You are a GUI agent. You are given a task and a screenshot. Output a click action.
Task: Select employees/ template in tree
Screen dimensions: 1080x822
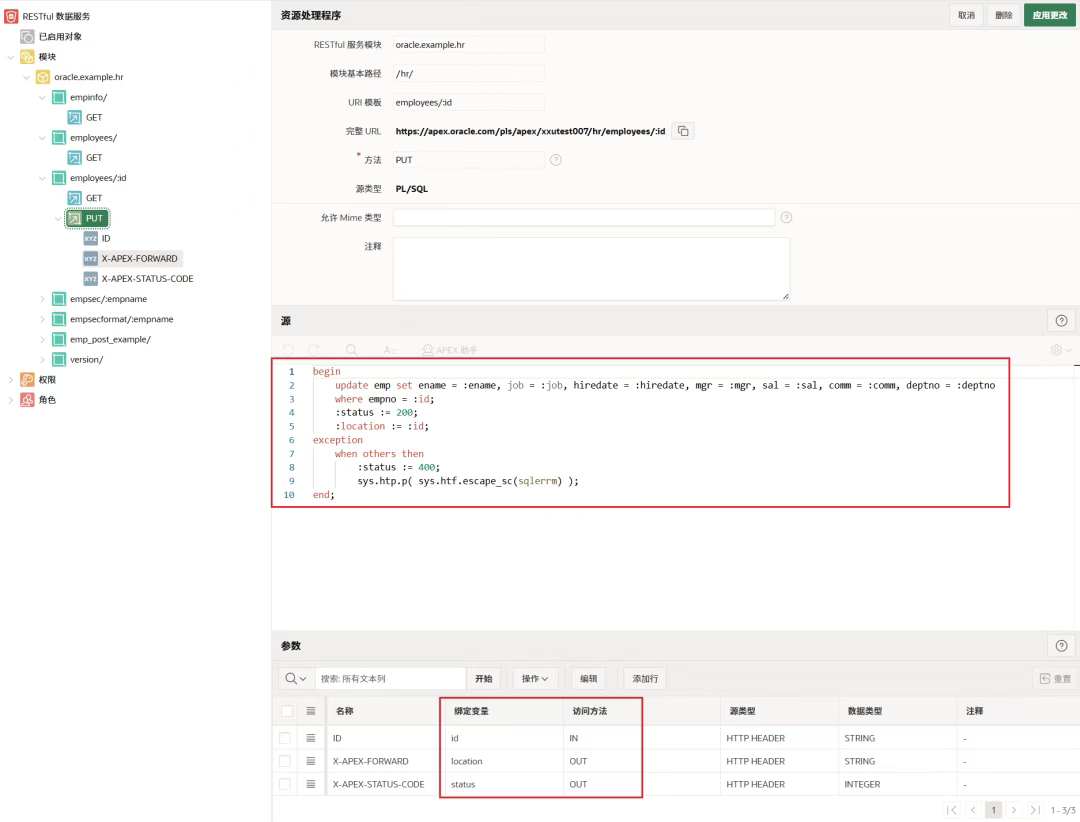click(94, 138)
